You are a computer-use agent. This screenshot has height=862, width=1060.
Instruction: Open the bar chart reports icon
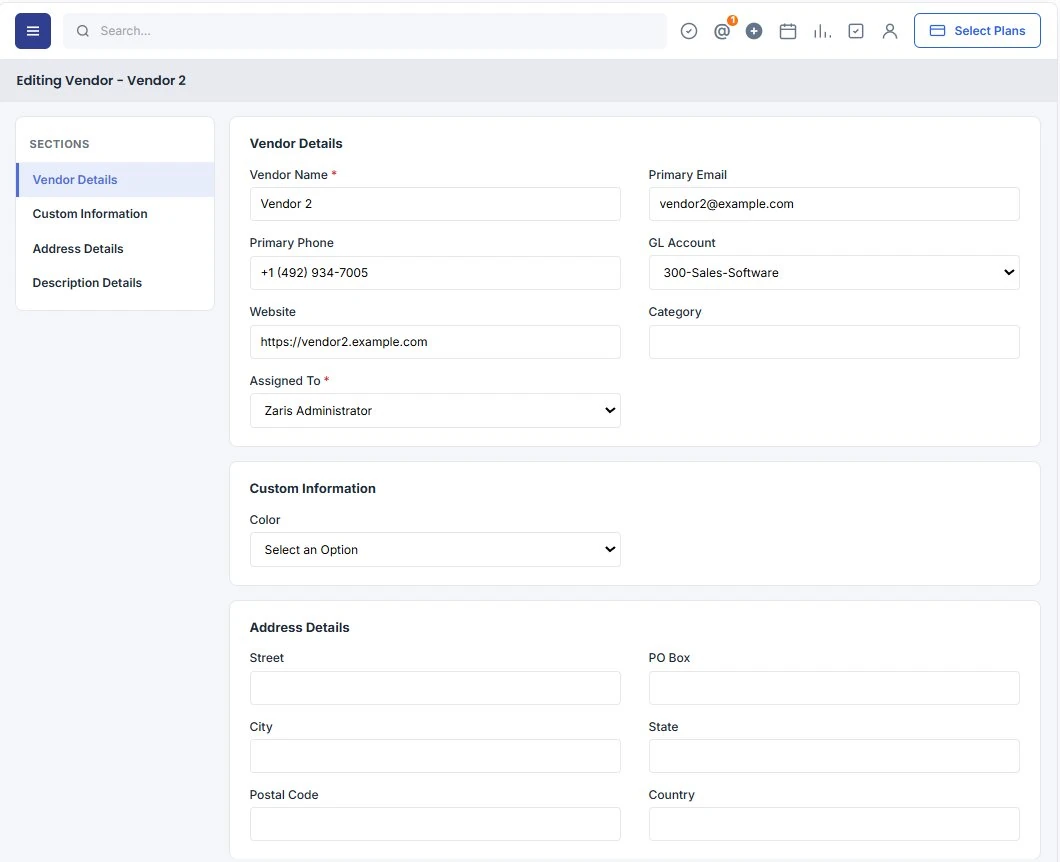click(x=822, y=31)
